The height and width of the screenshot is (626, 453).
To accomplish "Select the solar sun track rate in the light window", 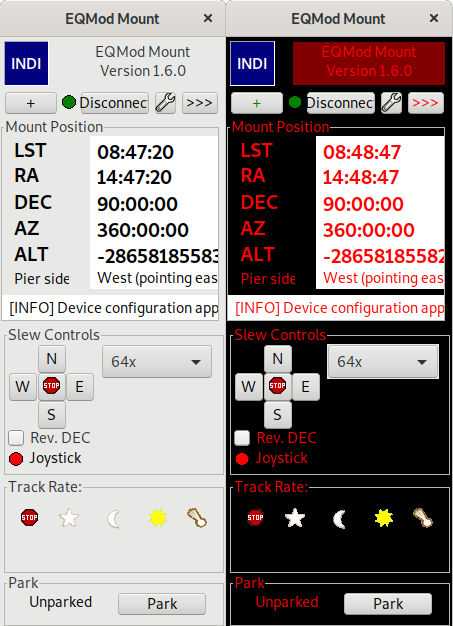I will pyautogui.click(x=158, y=518).
